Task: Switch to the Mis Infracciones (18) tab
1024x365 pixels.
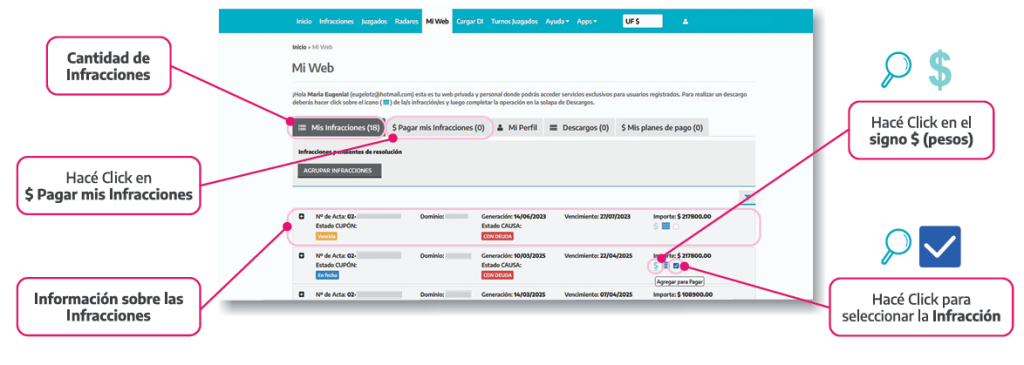Action: [339, 128]
